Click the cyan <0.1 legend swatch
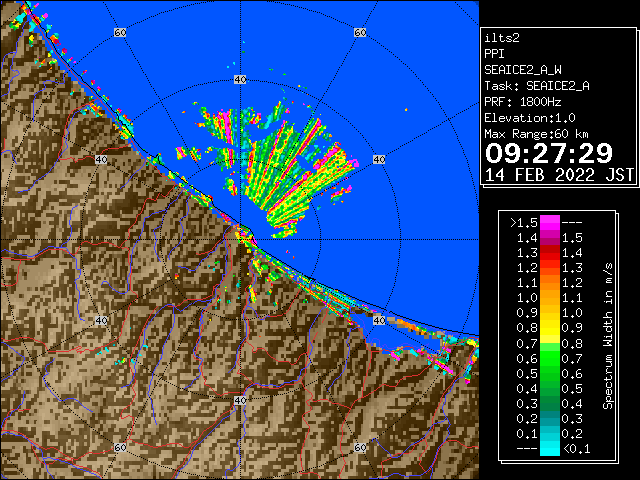 [x=549, y=449]
